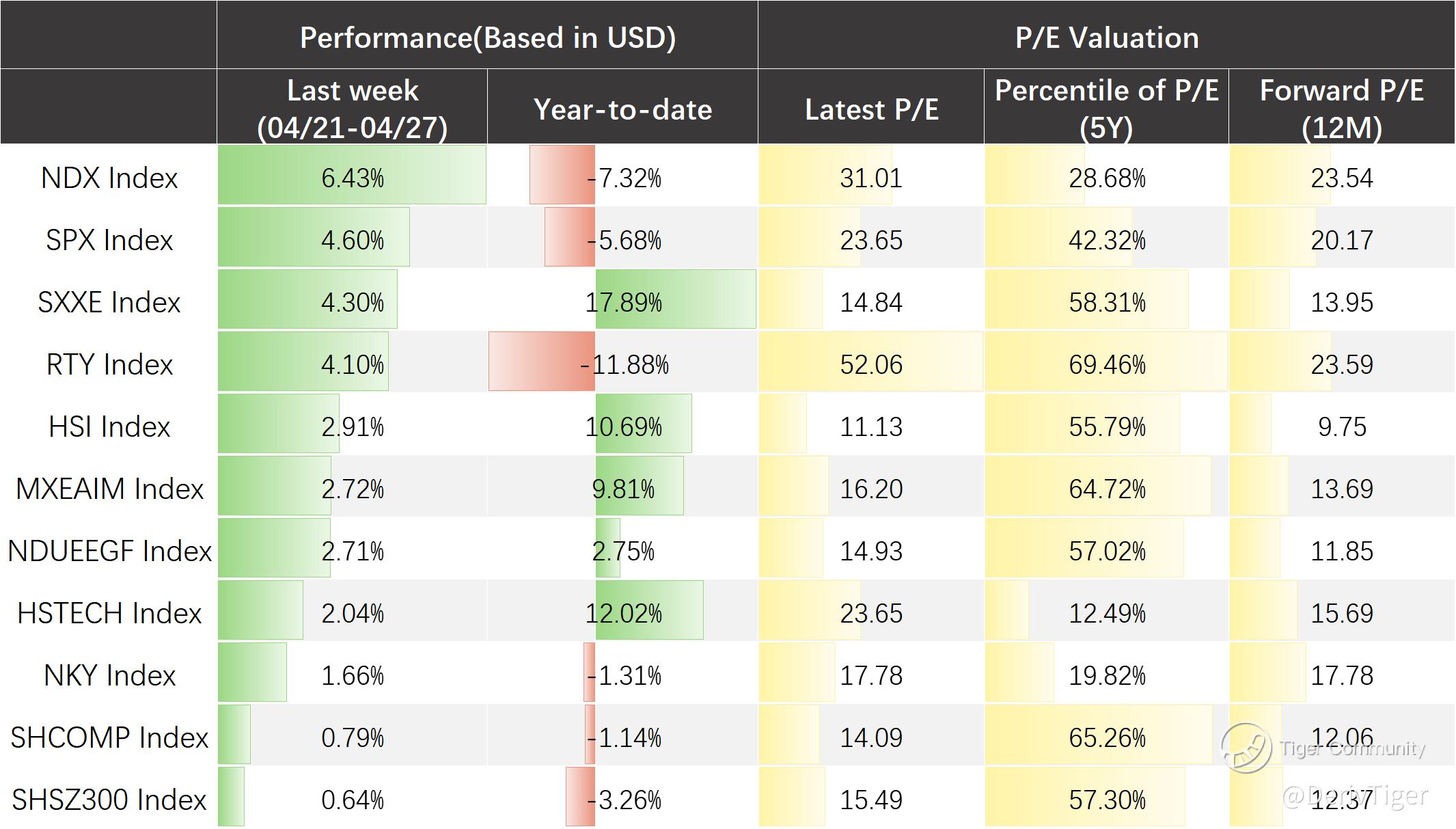This screenshot has height=829, width=1456.
Task: Click the Latest P/E column header
Action: [871, 109]
